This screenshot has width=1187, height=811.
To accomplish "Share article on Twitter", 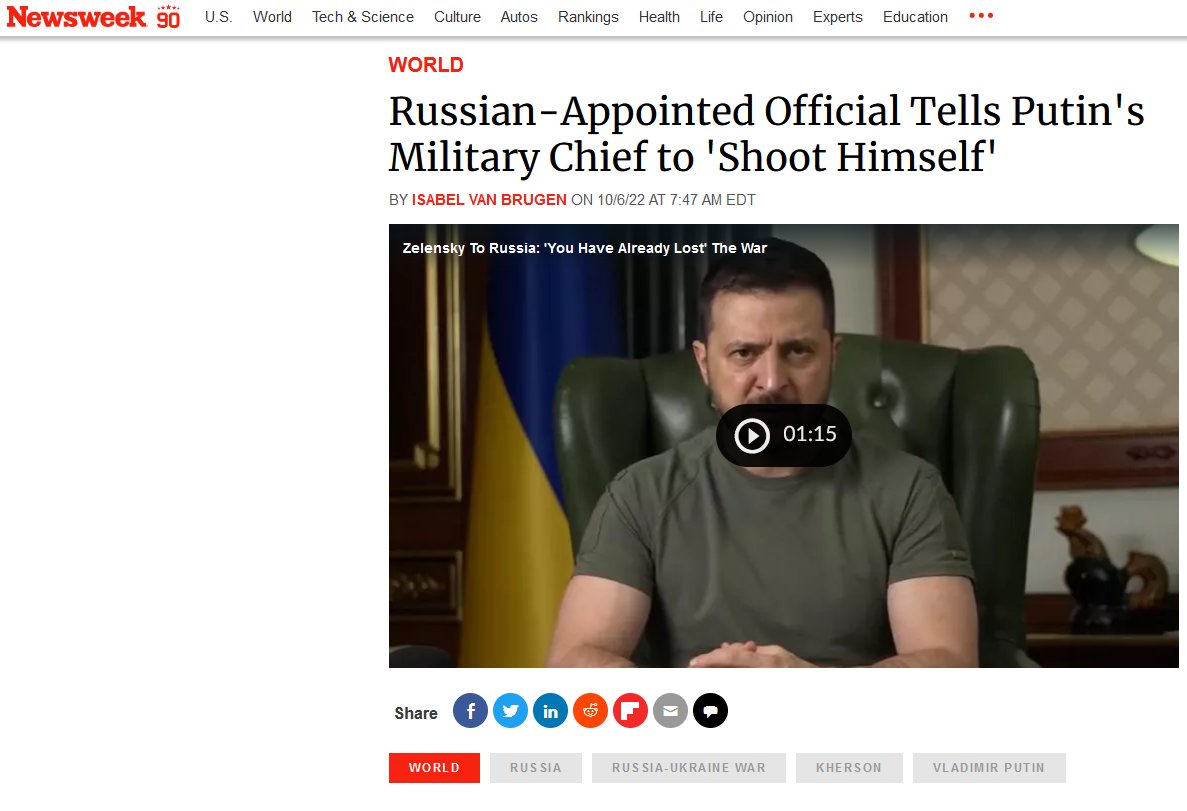I will pos(510,711).
